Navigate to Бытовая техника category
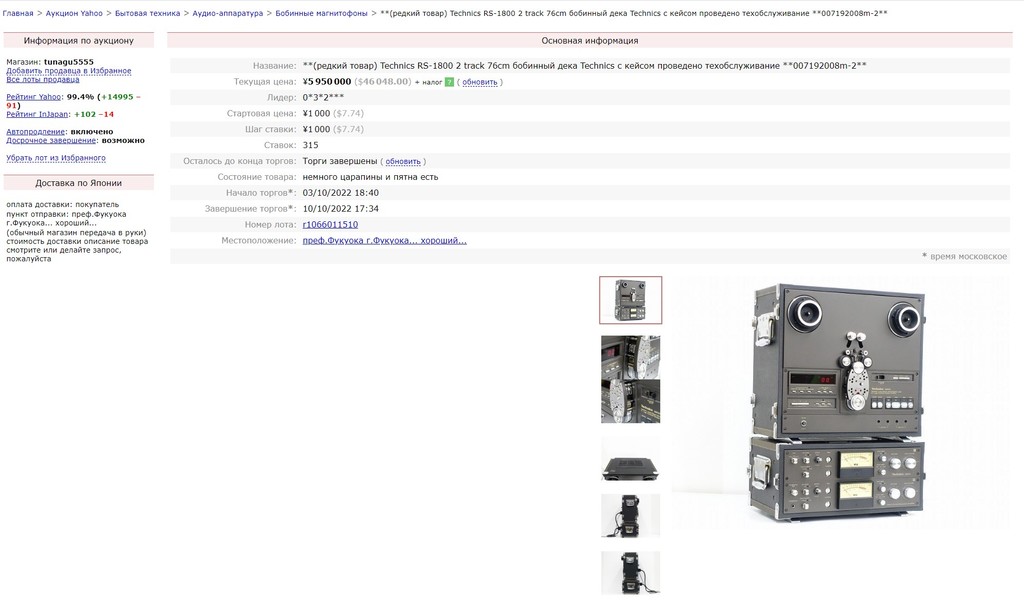The width and height of the screenshot is (1024, 602). [x=147, y=13]
